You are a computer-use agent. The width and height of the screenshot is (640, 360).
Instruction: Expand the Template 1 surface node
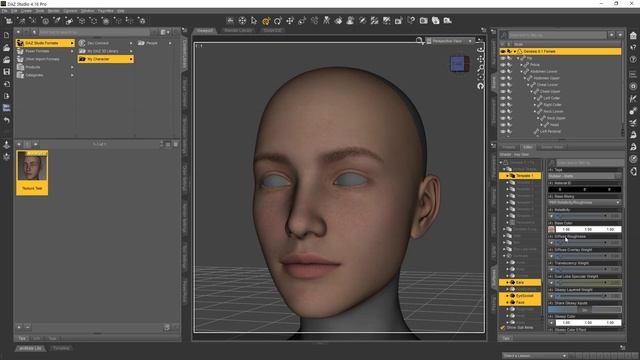pyautogui.click(x=508, y=176)
